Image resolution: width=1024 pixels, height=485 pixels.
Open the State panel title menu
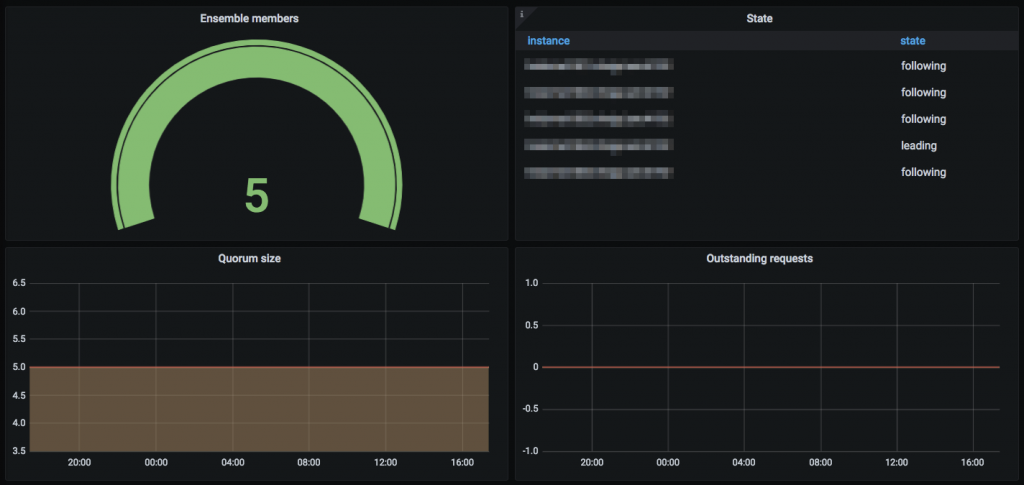pyautogui.click(x=759, y=19)
